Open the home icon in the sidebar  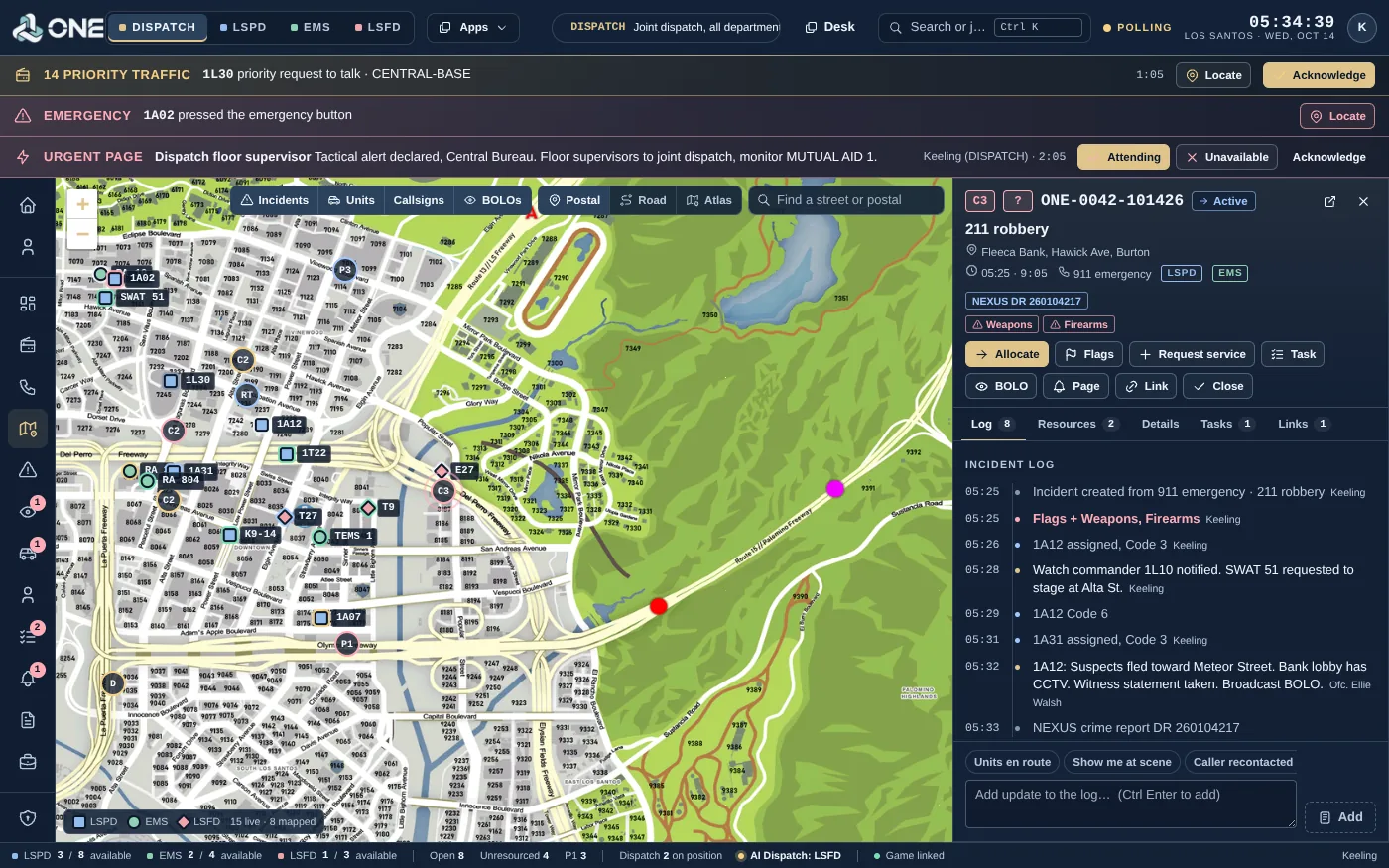(x=28, y=205)
